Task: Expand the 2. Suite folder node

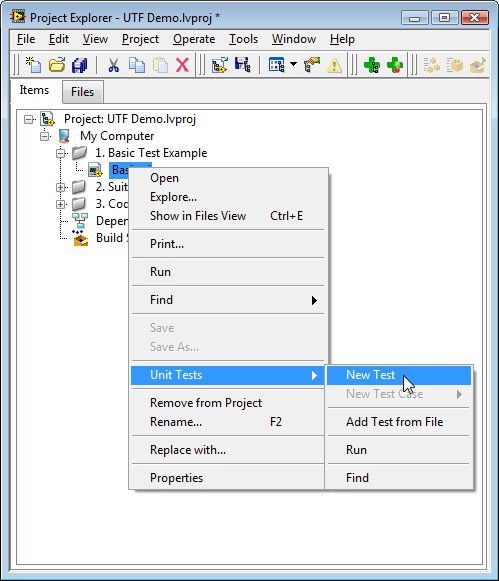Action: coord(60,187)
